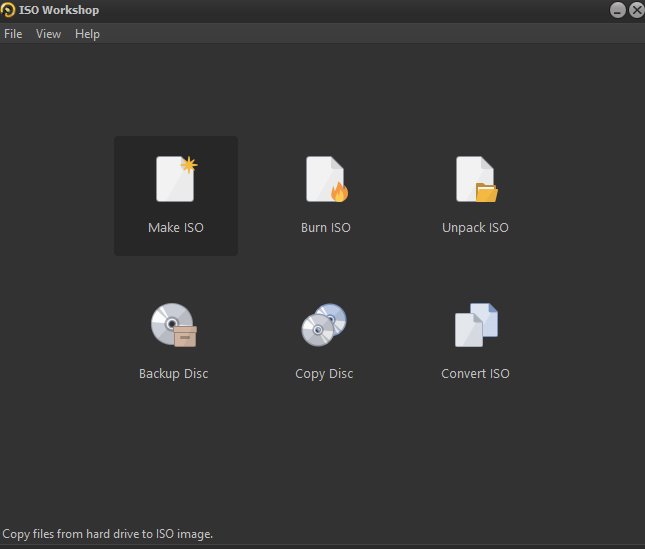Click the ISO Workshop logo in title bar
Viewport: 645px width, 549px height.
click(x=8, y=10)
